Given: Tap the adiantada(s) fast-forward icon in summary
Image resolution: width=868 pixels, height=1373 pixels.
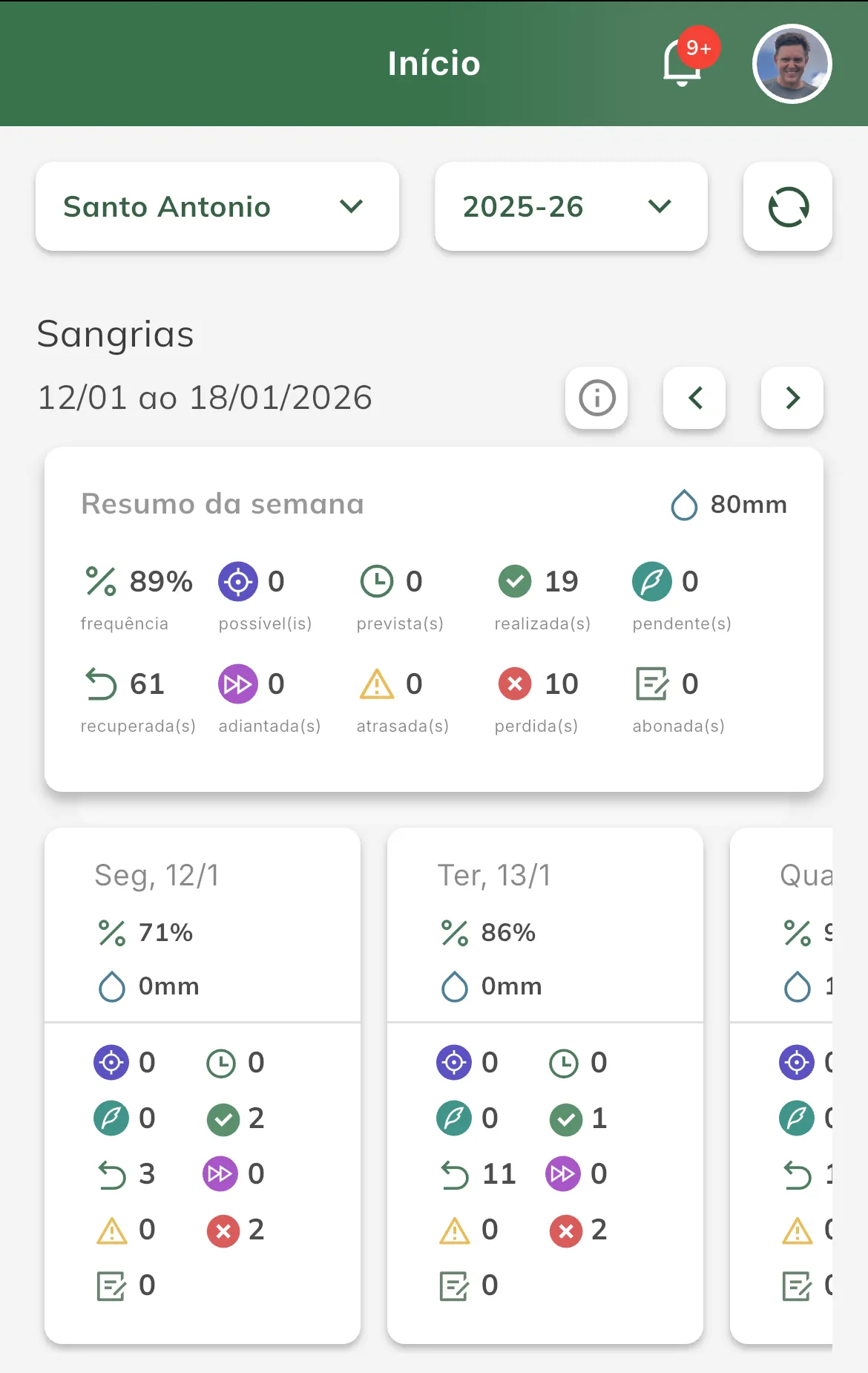Looking at the screenshot, I should pos(237,684).
